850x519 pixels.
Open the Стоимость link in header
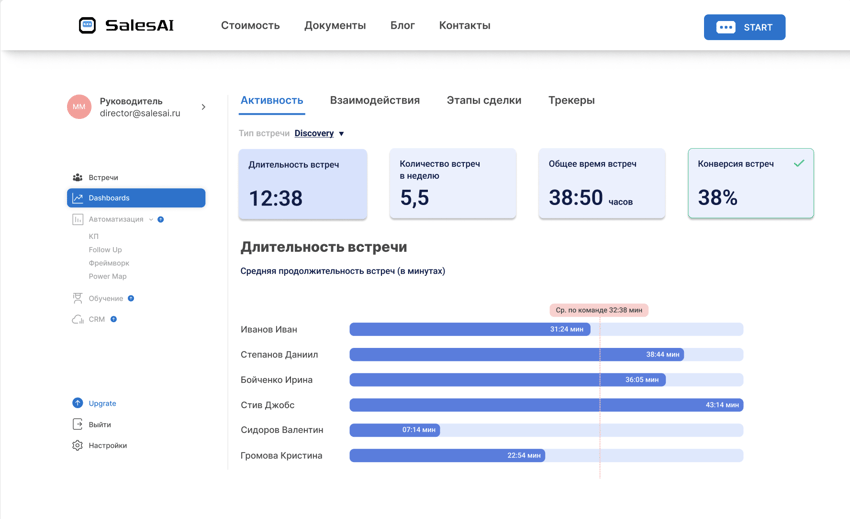point(250,26)
